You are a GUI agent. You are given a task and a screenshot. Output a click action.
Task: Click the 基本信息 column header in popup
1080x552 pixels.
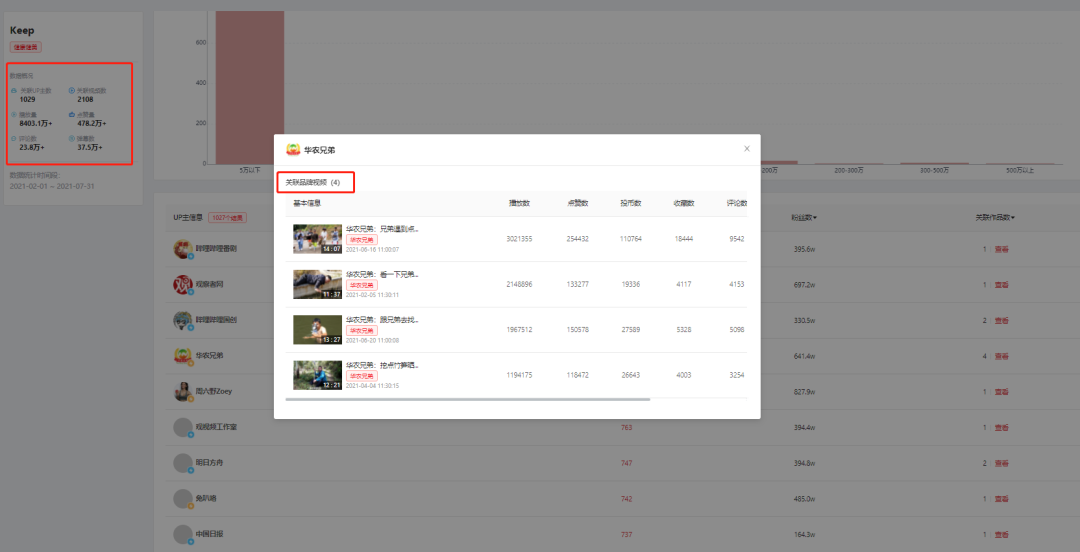pos(307,203)
